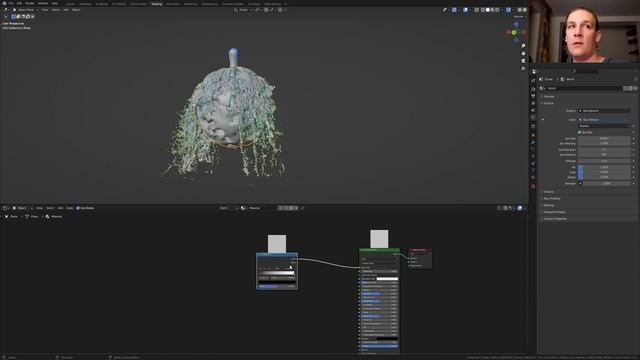Open the Render menu

(x=29, y=3)
